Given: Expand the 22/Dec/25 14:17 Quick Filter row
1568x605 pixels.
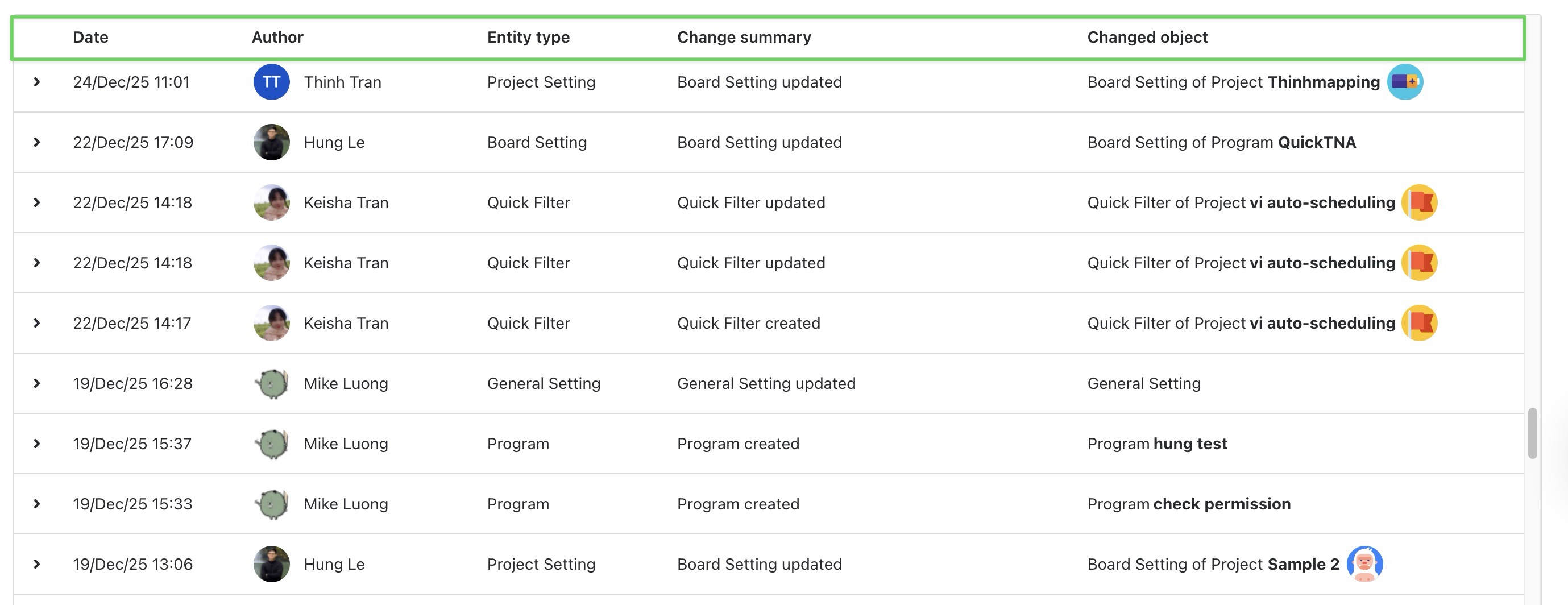Looking at the screenshot, I should tap(37, 322).
